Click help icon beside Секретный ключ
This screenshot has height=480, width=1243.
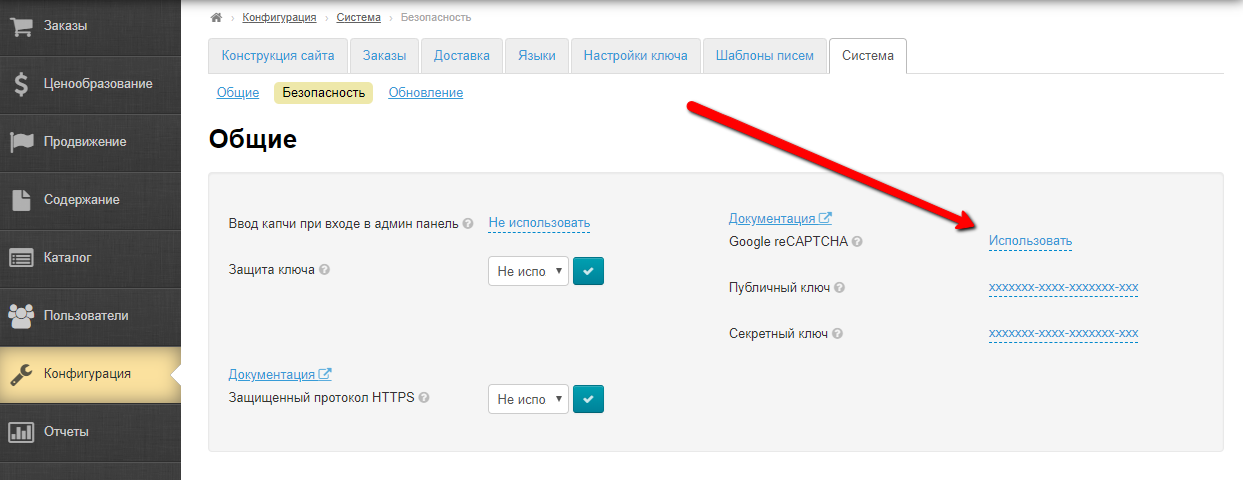point(837,333)
